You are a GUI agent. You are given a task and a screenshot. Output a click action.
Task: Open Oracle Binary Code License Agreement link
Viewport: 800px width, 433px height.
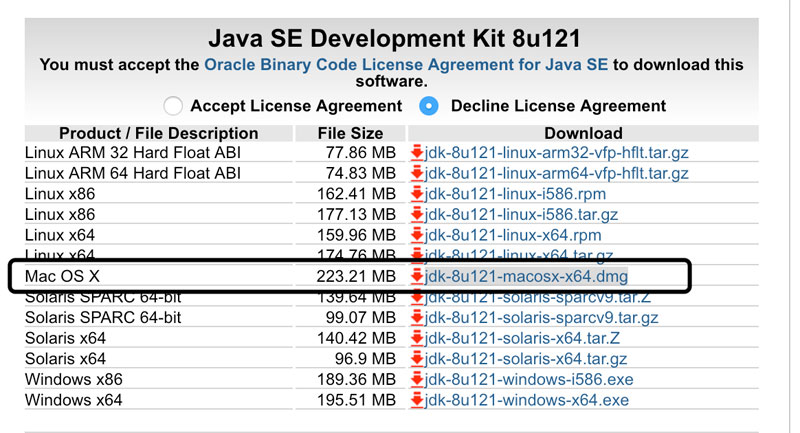pos(406,65)
